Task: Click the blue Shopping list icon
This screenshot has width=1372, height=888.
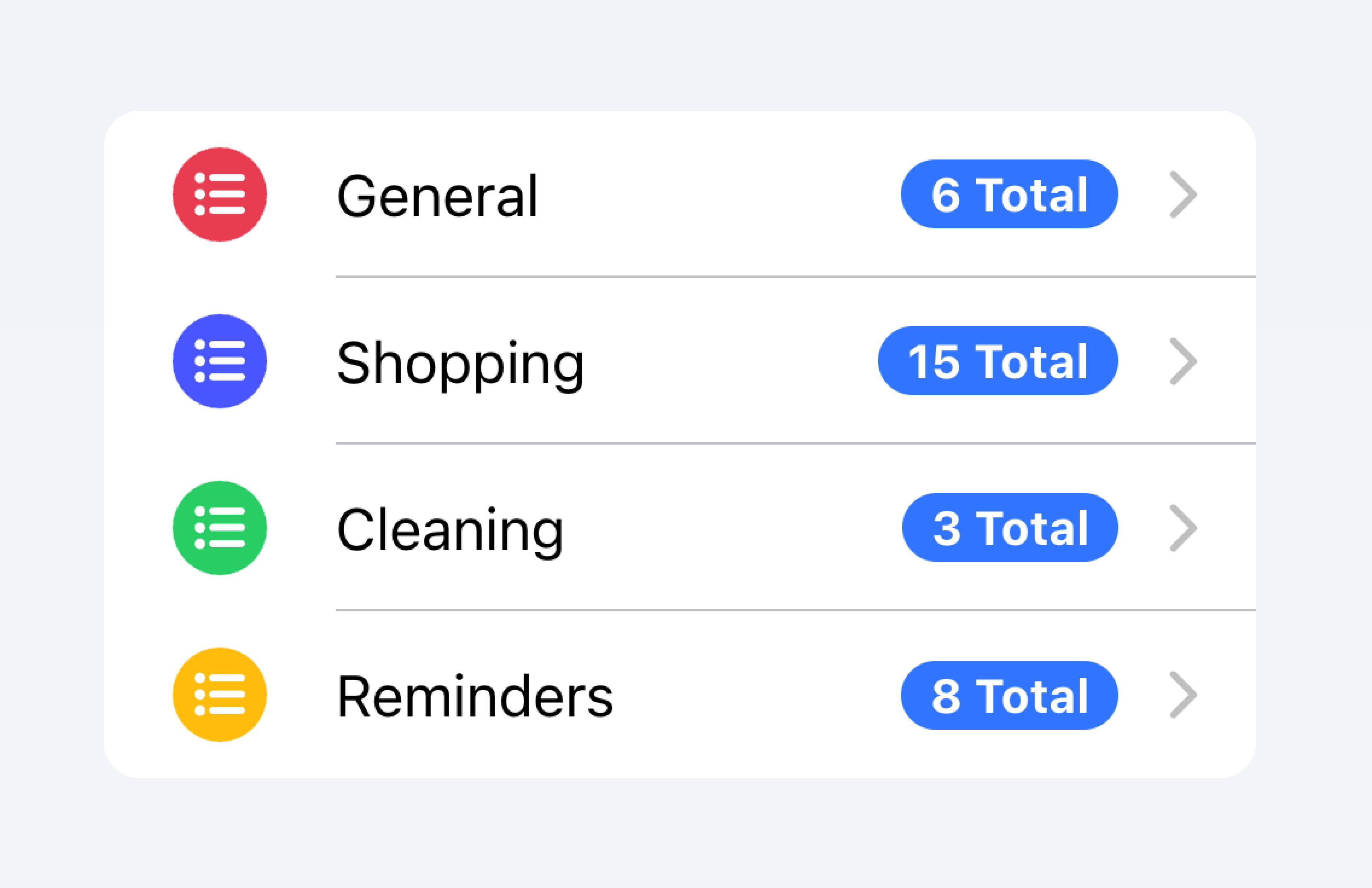Action: (x=220, y=360)
